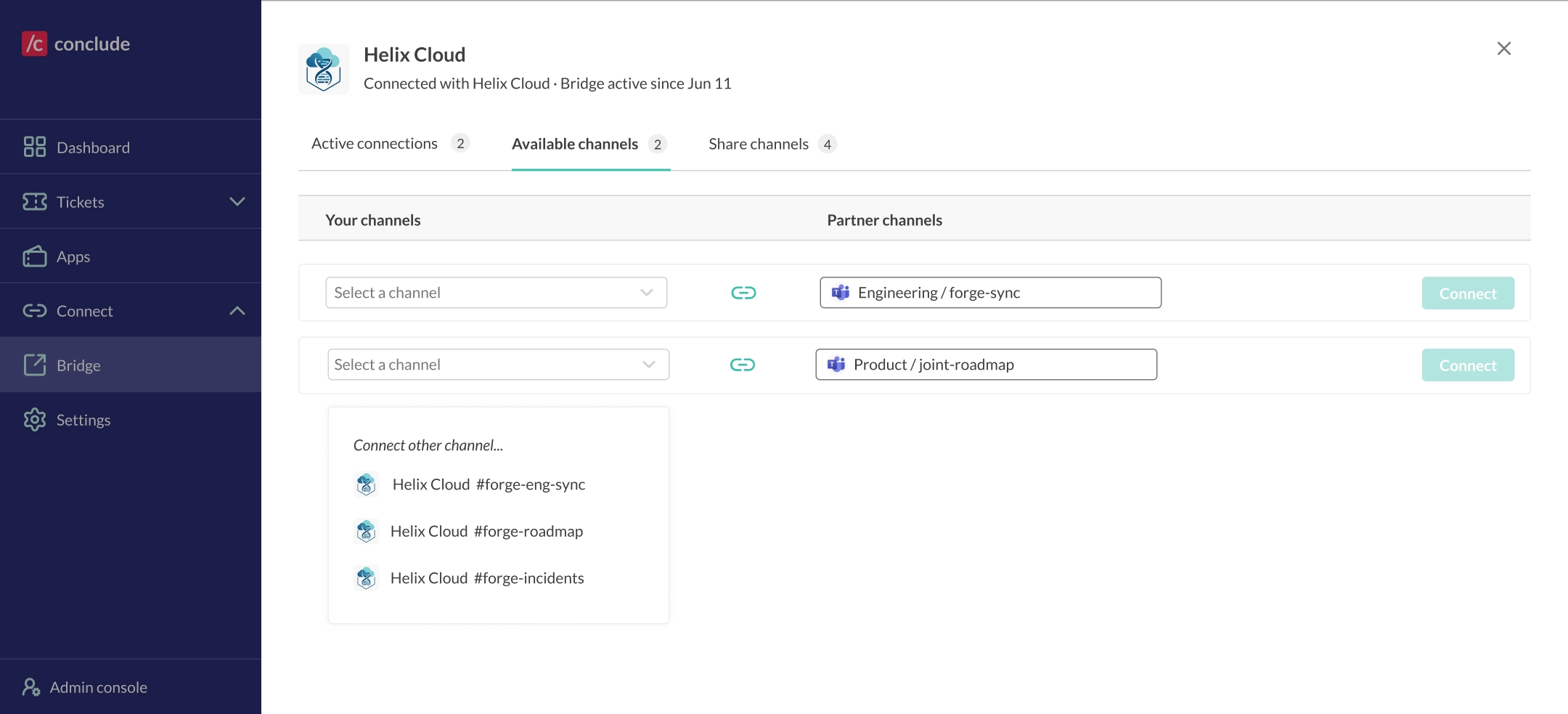The width and height of the screenshot is (1568, 714).
Task: Go to Dashboard in sidebar
Action: 131,147
